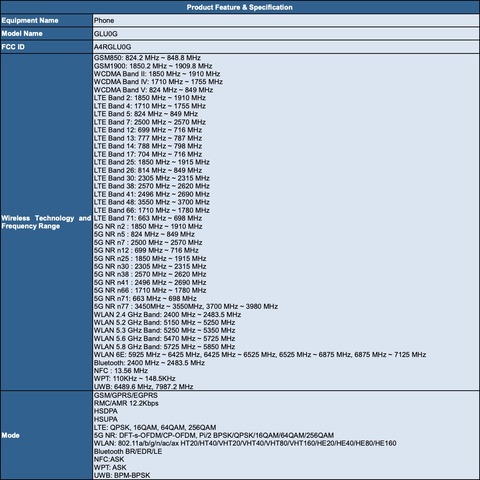Select the 5G NR n77 frequency line
Screen dimensions: 480x480
click(186, 306)
